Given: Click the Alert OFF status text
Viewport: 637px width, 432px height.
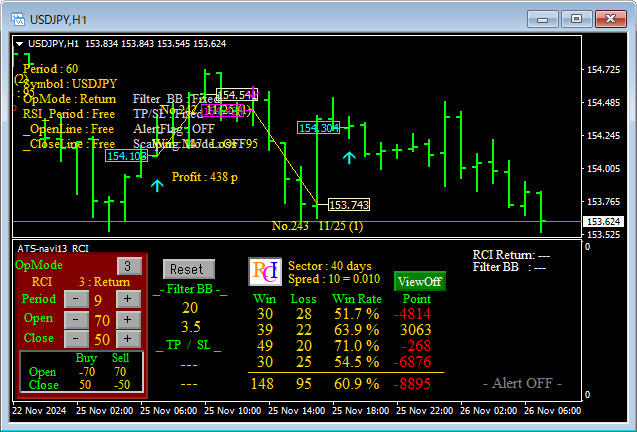Looking at the screenshot, I should point(522,383).
